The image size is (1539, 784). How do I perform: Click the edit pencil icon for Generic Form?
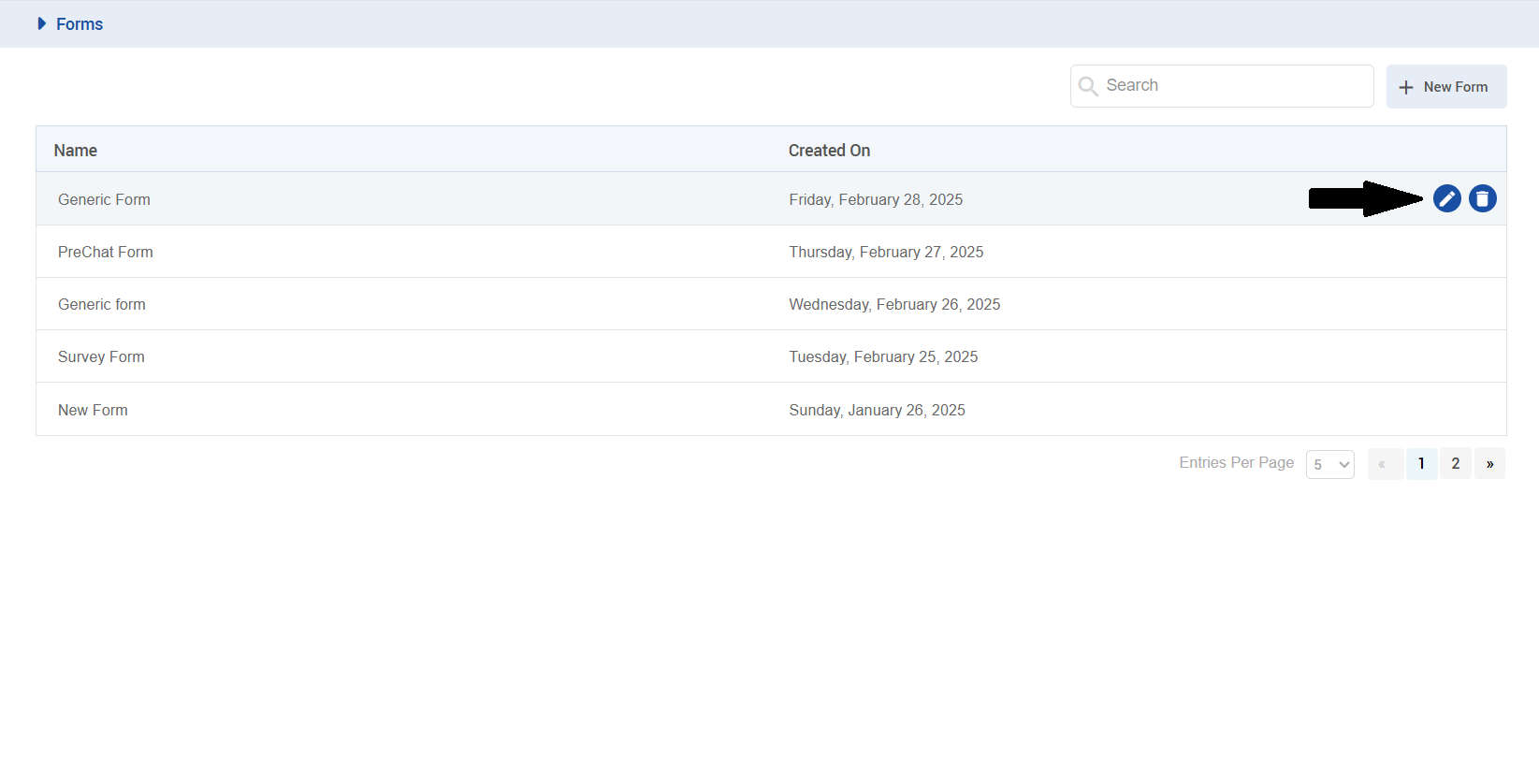pyautogui.click(x=1446, y=198)
